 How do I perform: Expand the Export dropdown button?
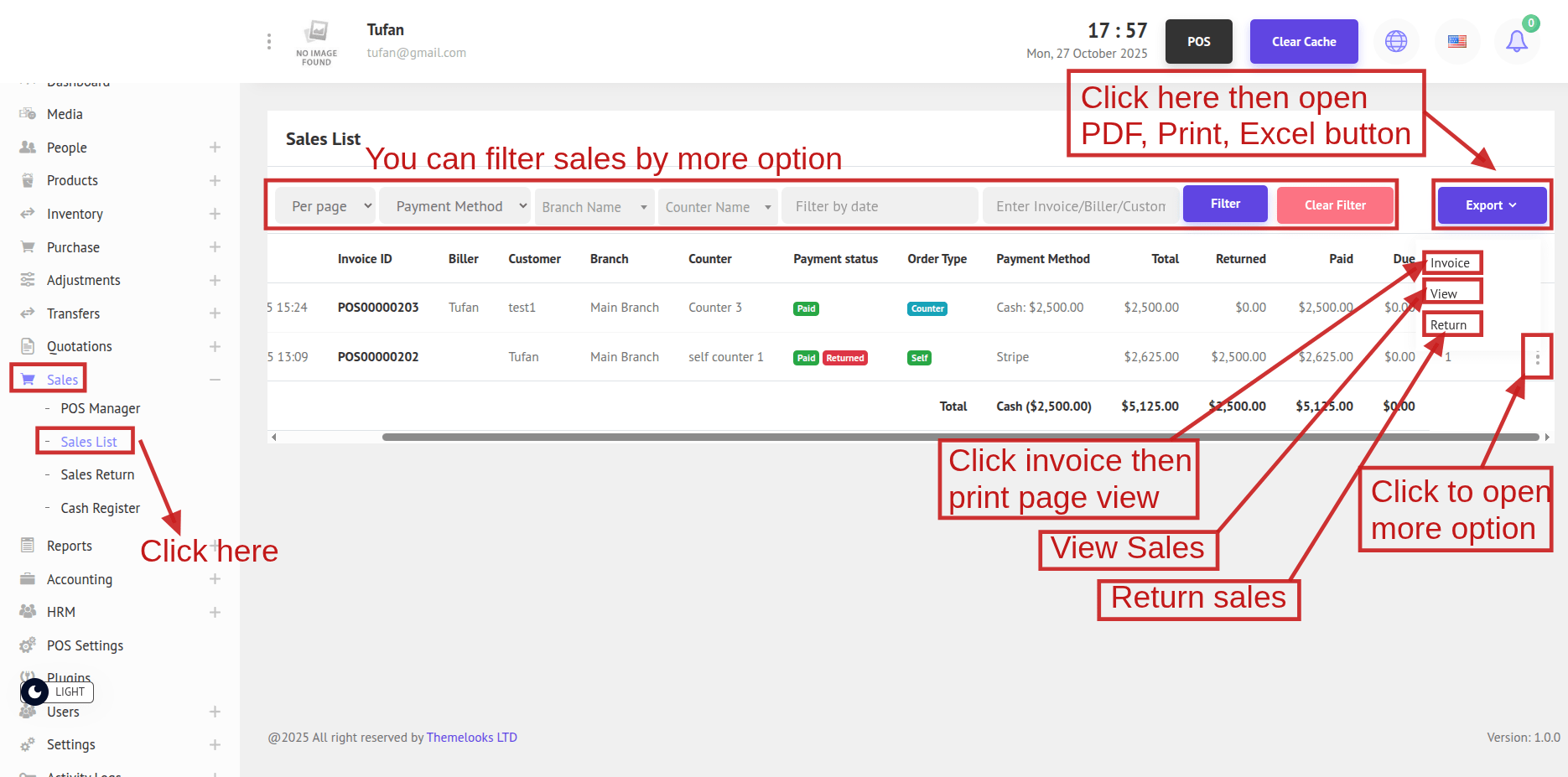[1491, 205]
